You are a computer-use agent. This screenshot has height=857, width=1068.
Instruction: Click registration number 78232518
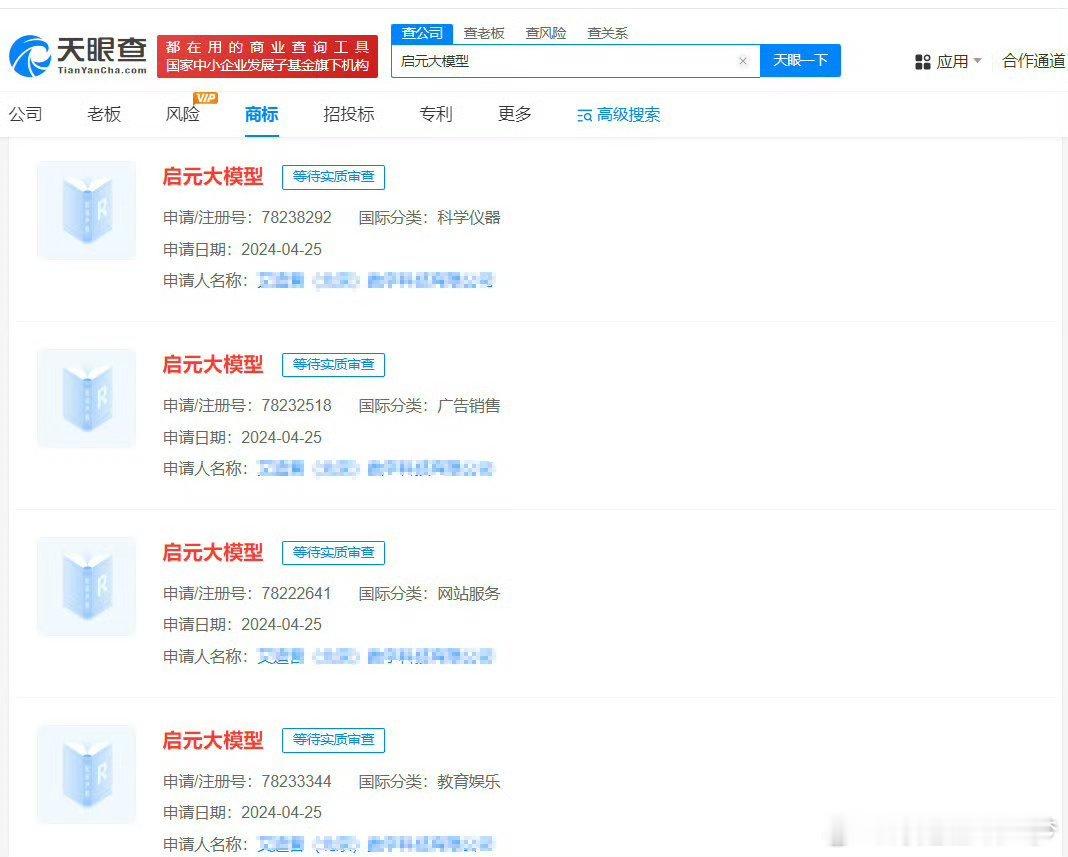pyautogui.click(x=296, y=406)
